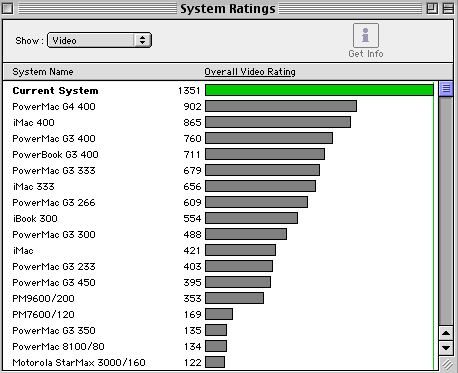Click the window resize grip corner
This screenshot has height=373, width=458.
(447, 364)
